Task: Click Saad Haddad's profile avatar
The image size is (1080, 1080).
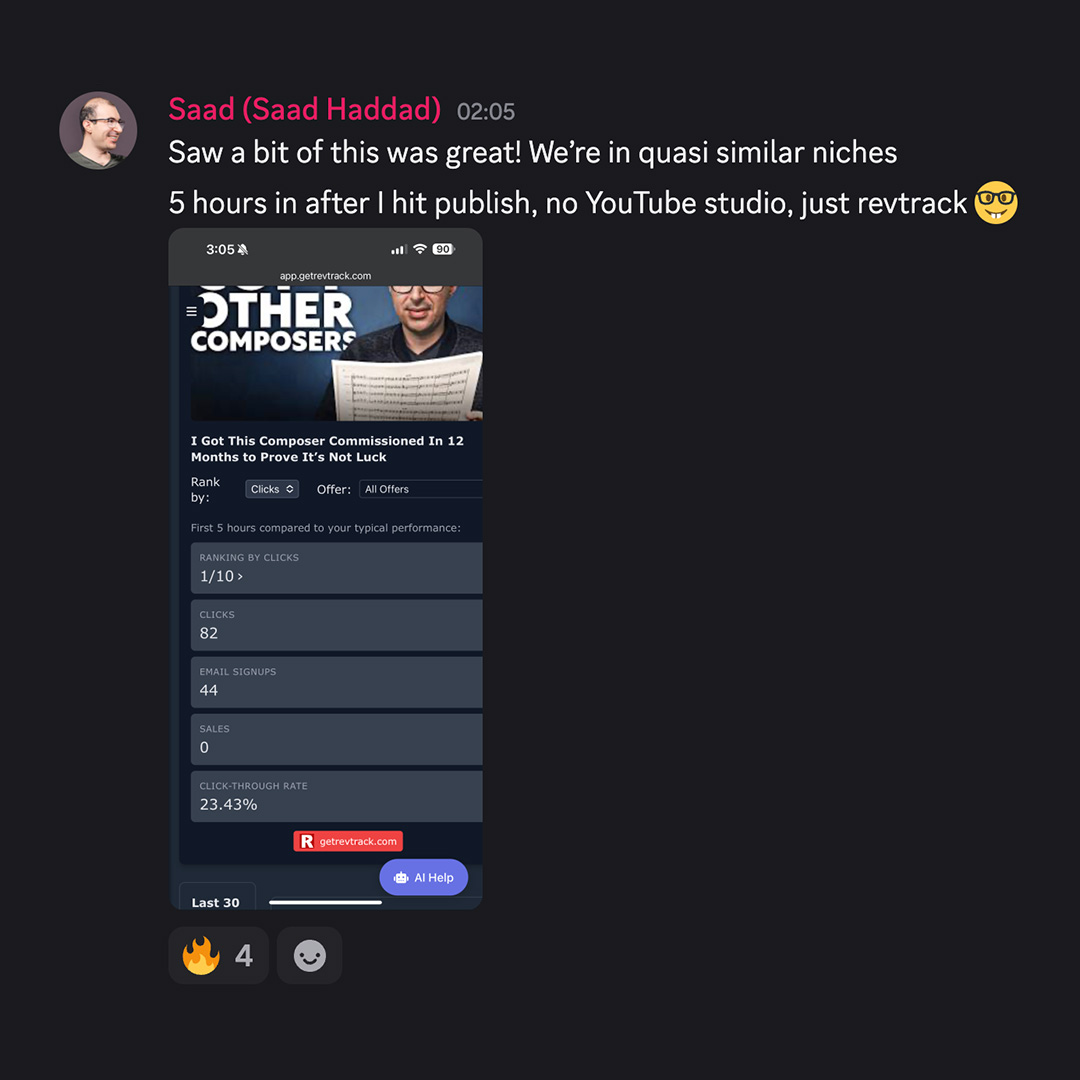Action: [98, 130]
